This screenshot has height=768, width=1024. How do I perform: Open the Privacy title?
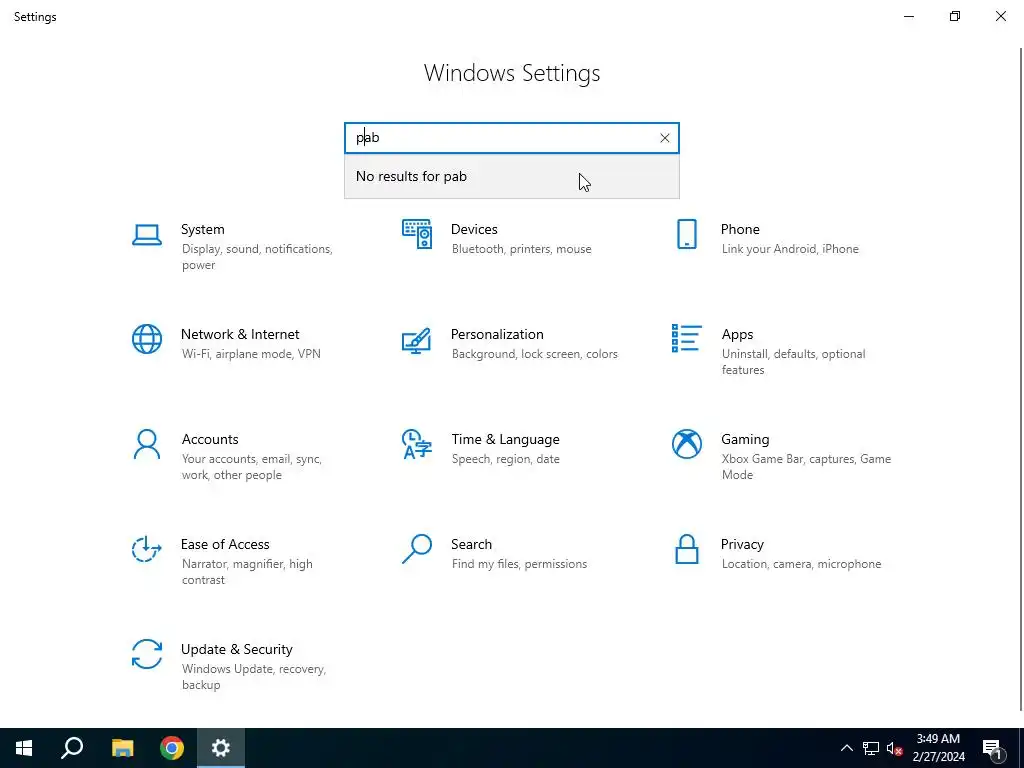(742, 545)
